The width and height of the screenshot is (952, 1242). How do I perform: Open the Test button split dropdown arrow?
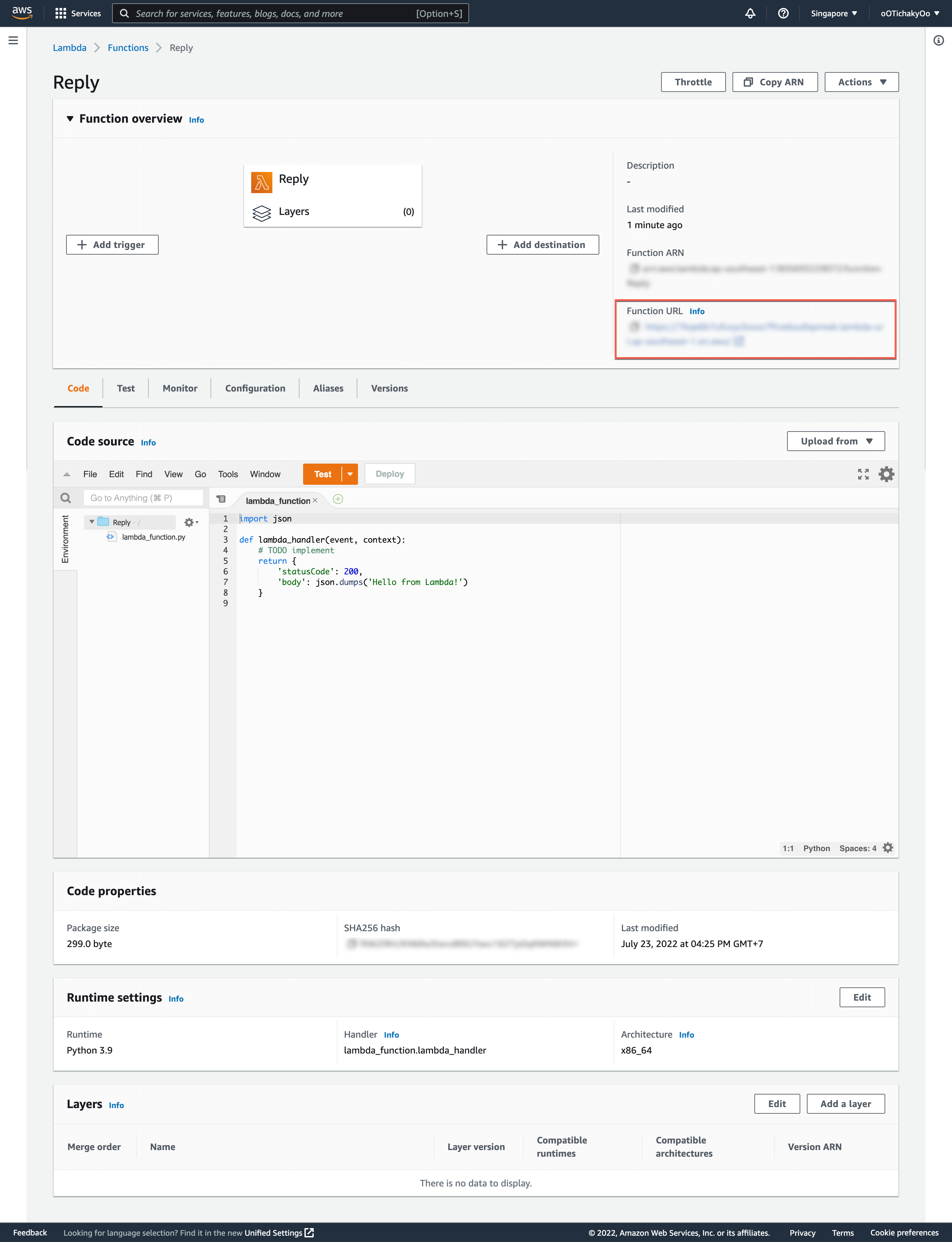coord(350,474)
